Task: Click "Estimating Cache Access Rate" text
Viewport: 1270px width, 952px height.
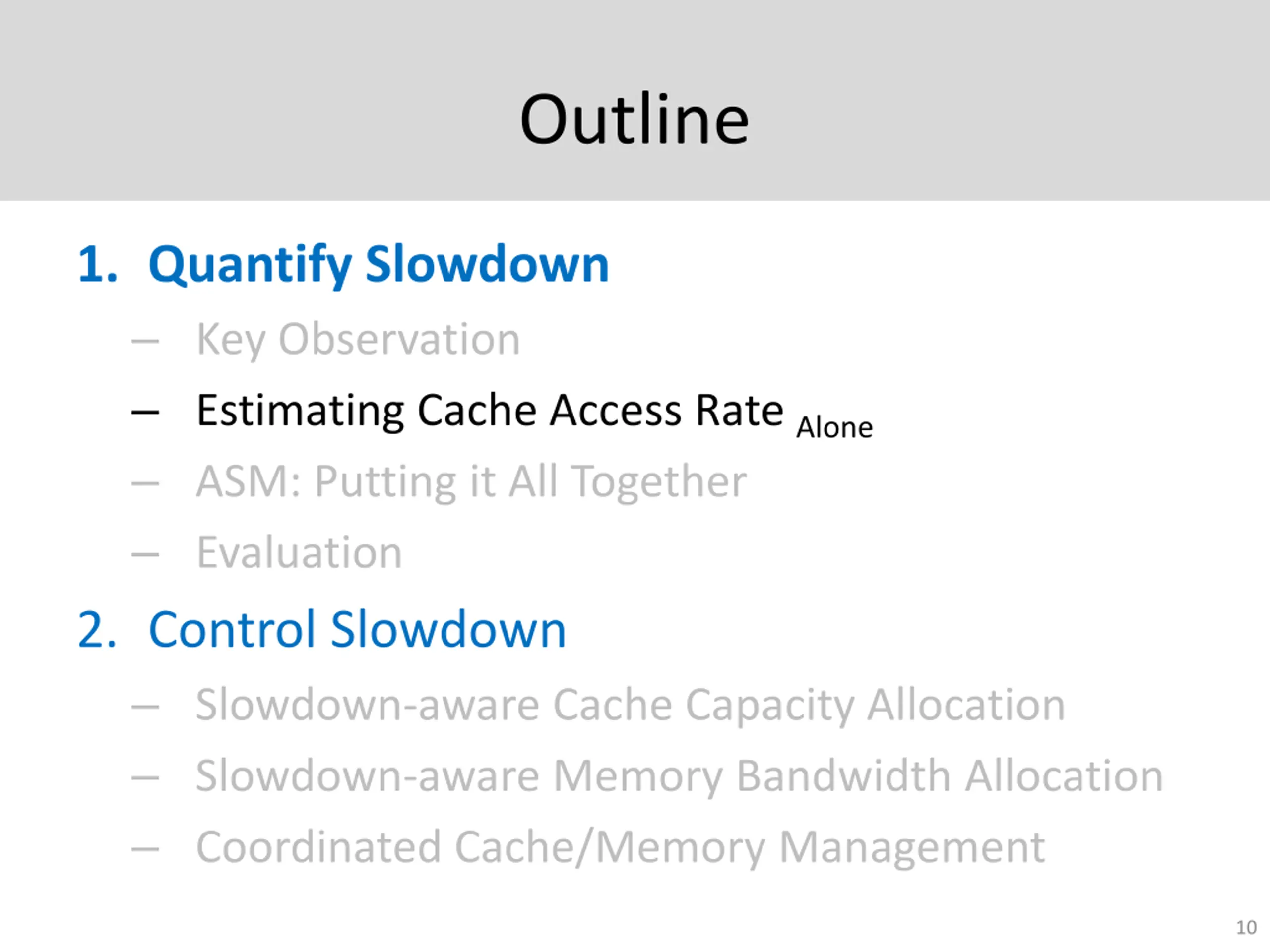Action: tap(489, 410)
